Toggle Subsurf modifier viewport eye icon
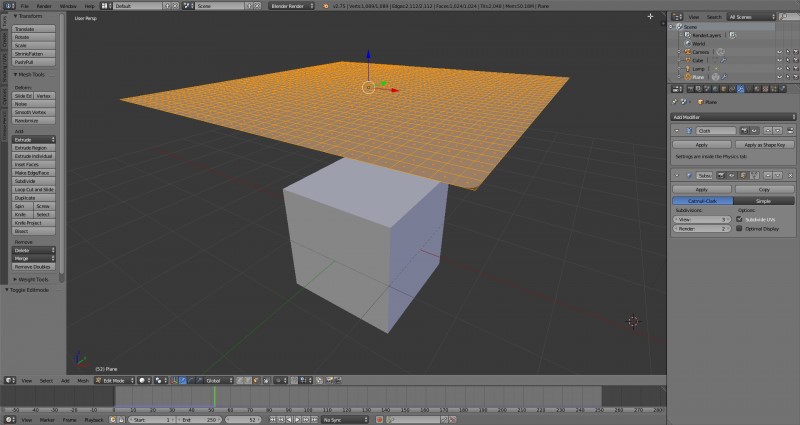 [x=731, y=176]
